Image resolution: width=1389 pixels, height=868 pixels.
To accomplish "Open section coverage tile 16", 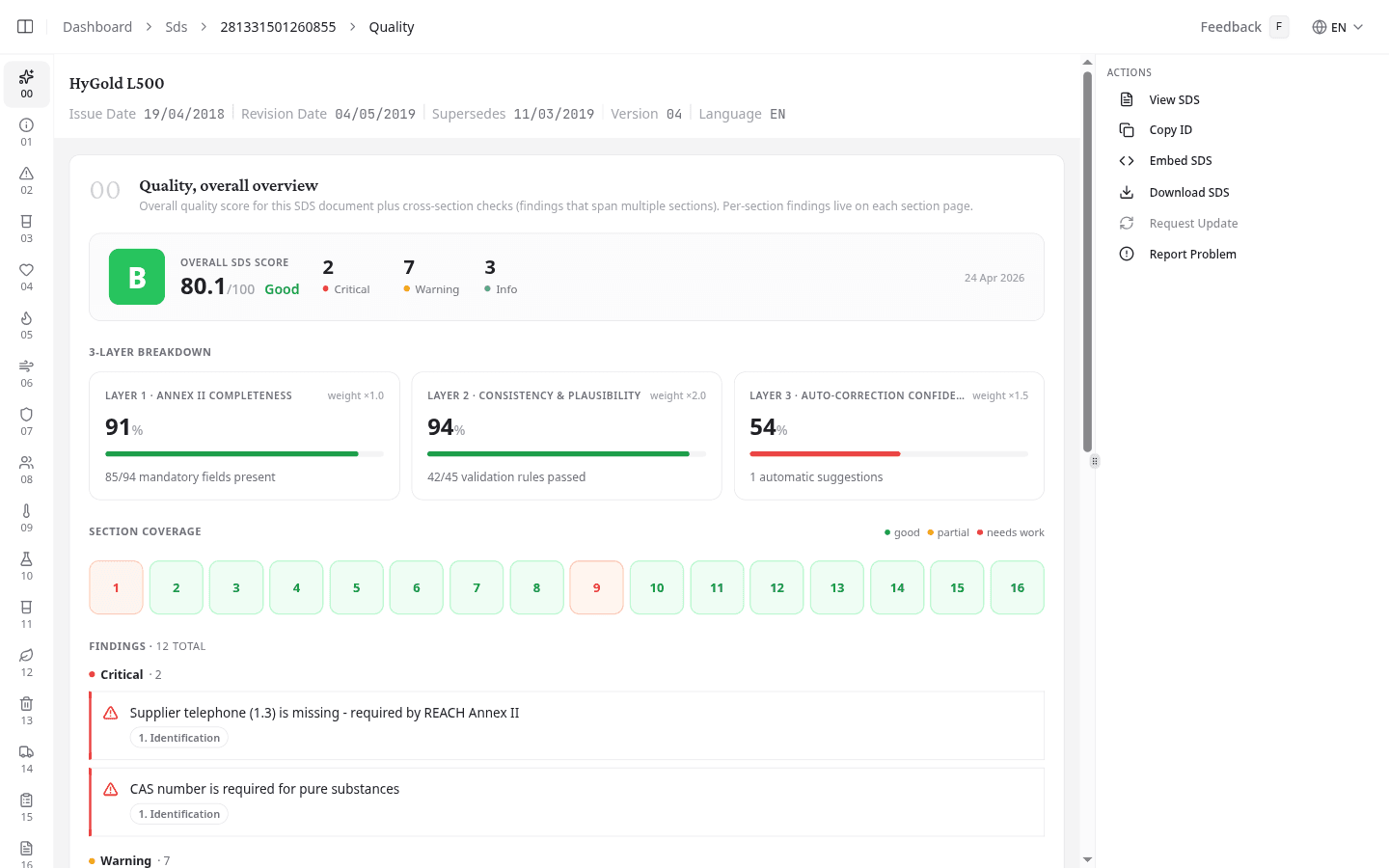I will [x=1018, y=587].
